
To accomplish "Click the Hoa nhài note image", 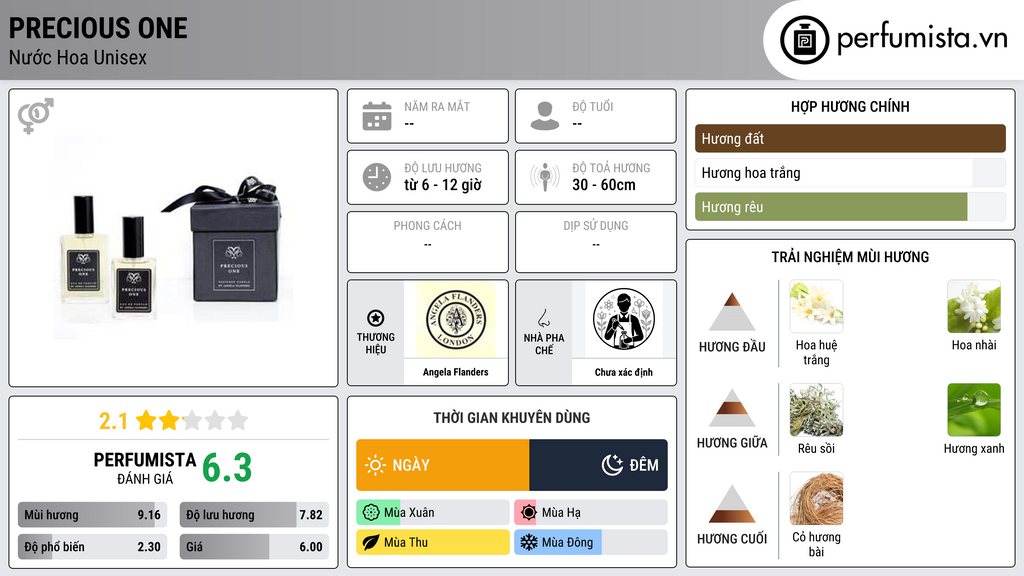I will click(974, 306).
